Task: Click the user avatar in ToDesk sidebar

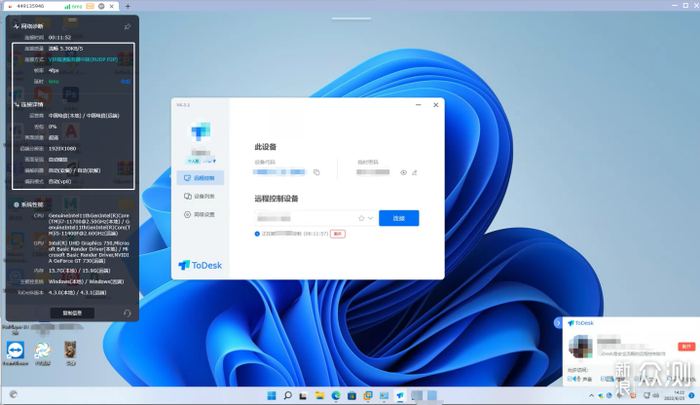Action: pyautogui.click(x=200, y=131)
